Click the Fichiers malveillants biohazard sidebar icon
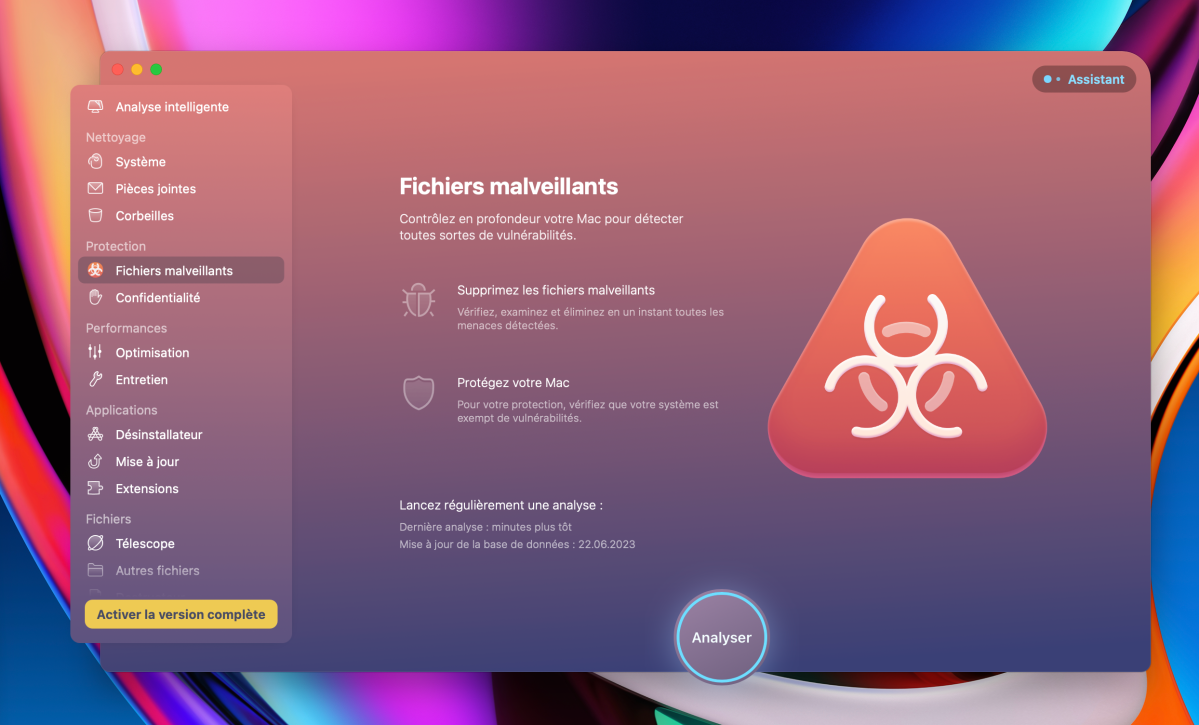The width and height of the screenshot is (1199, 725). click(x=96, y=270)
